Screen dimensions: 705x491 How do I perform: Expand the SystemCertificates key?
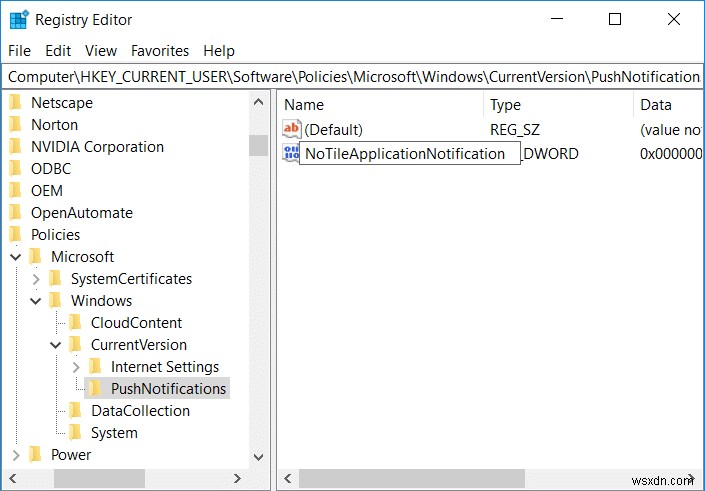(36, 279)
